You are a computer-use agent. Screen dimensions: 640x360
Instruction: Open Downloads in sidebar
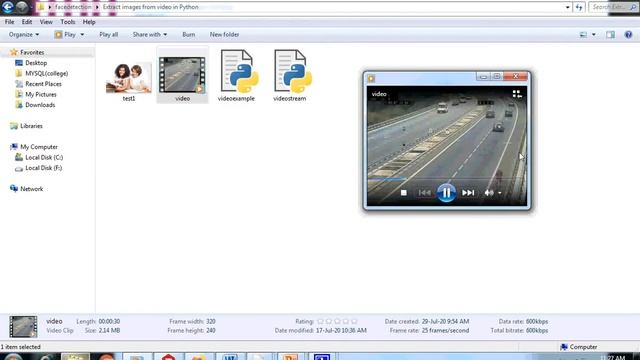(40, 105)
